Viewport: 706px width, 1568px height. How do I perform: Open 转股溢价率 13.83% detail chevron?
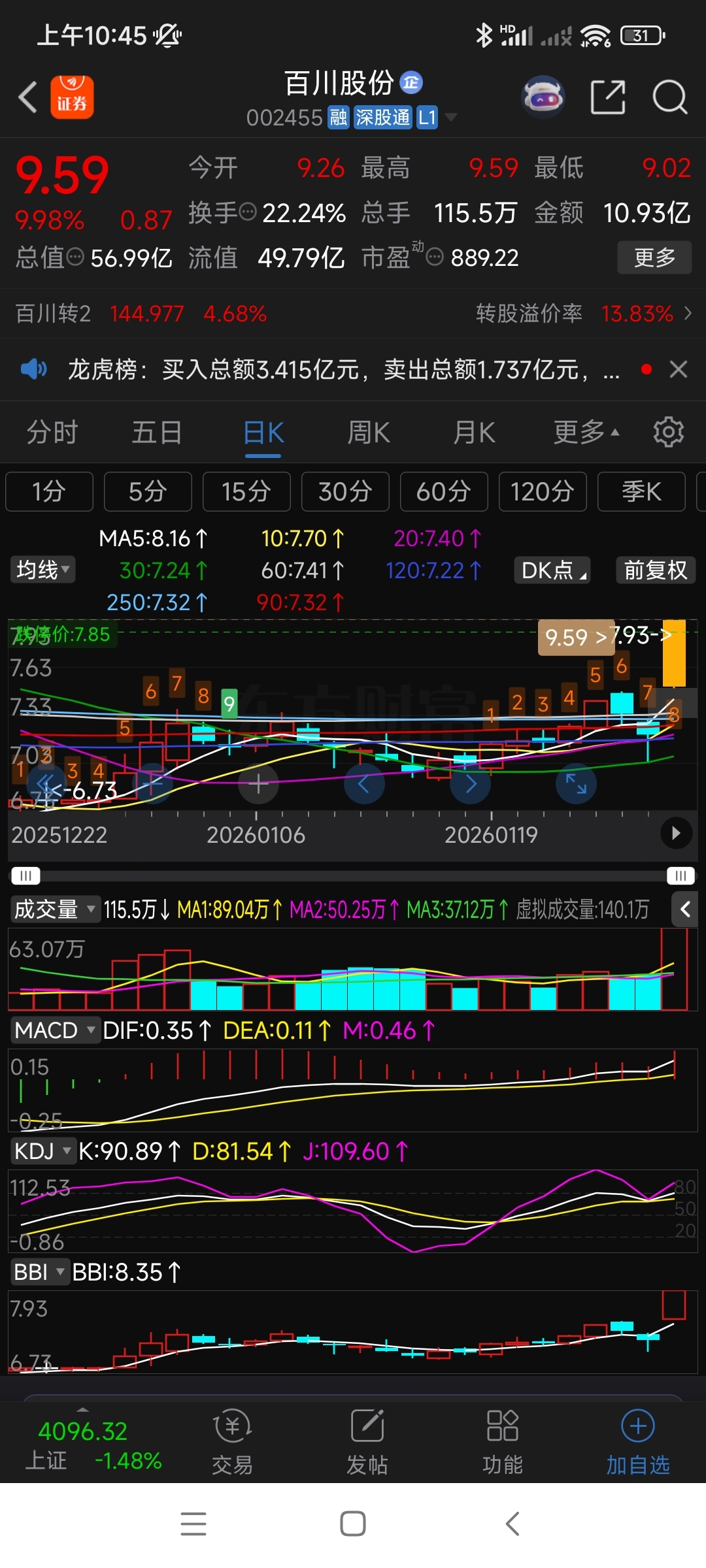(688, 314)
